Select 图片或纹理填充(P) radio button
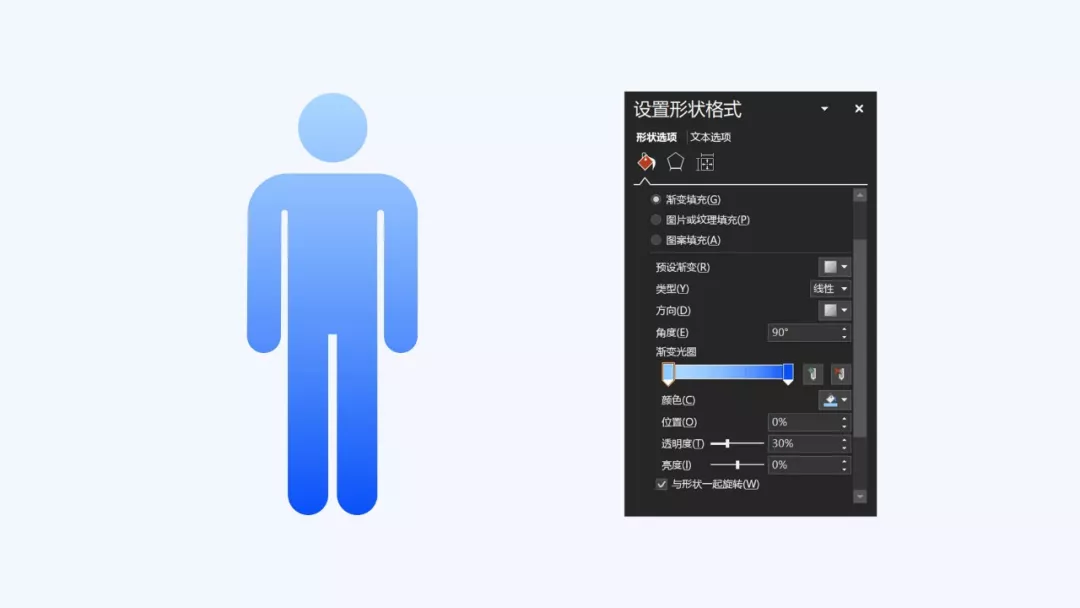Image resolution: width=1080 pixels, height=608 pixels. 656,220
